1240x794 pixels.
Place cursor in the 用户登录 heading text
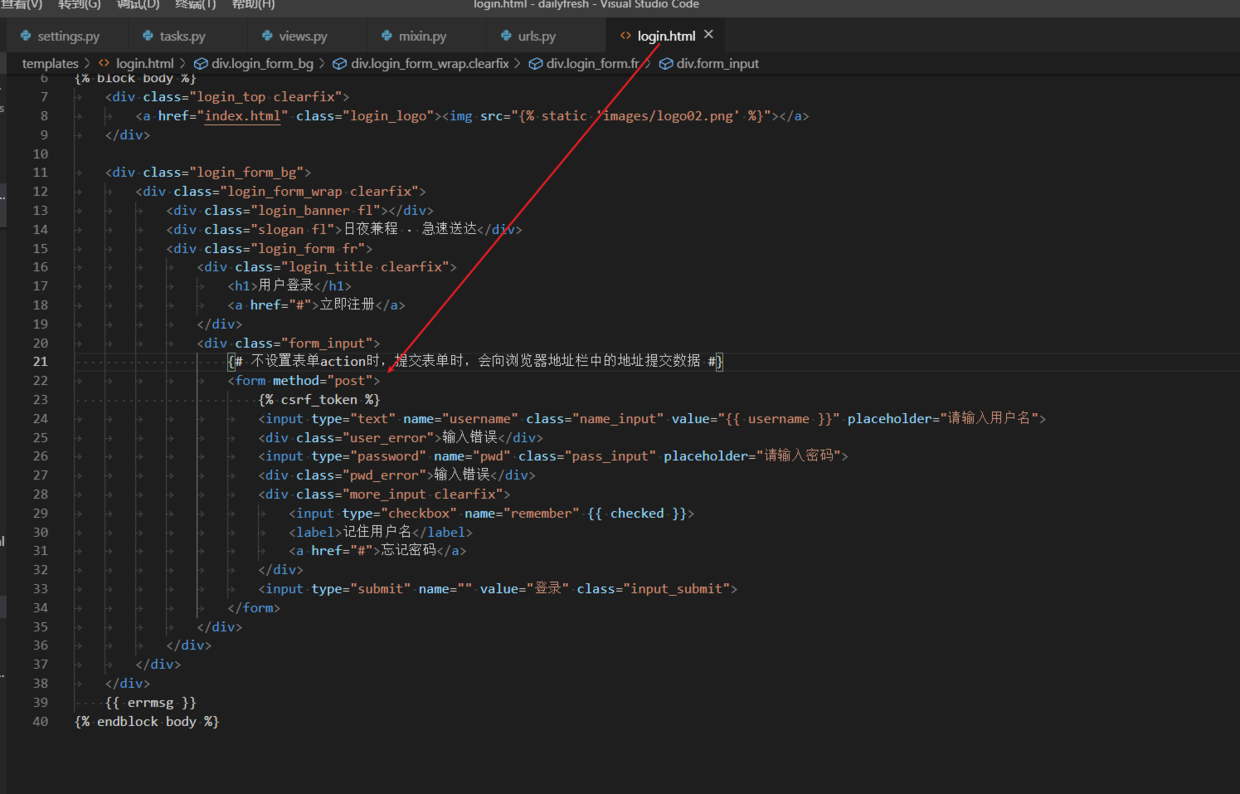tap(286, 286)
